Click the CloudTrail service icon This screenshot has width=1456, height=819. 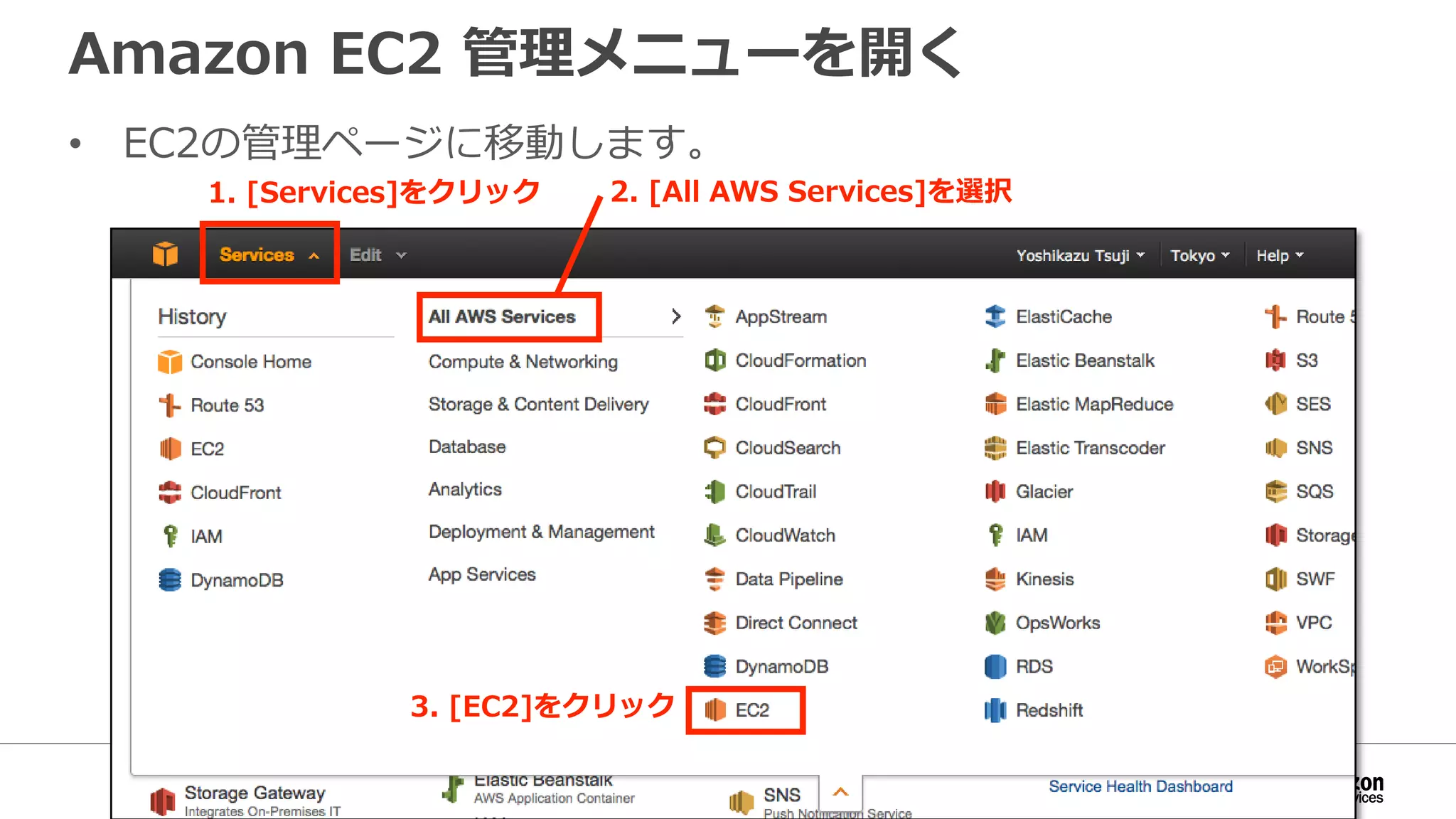714,491
